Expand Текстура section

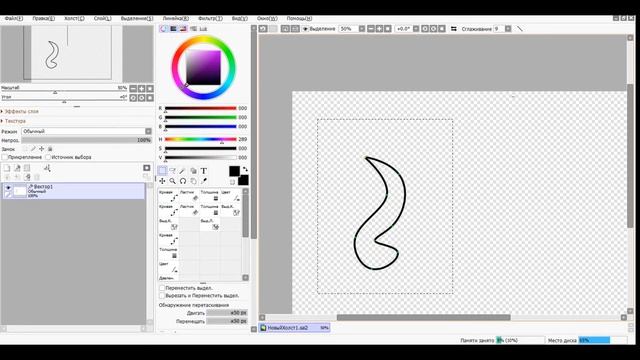click(x=14, y=121)
